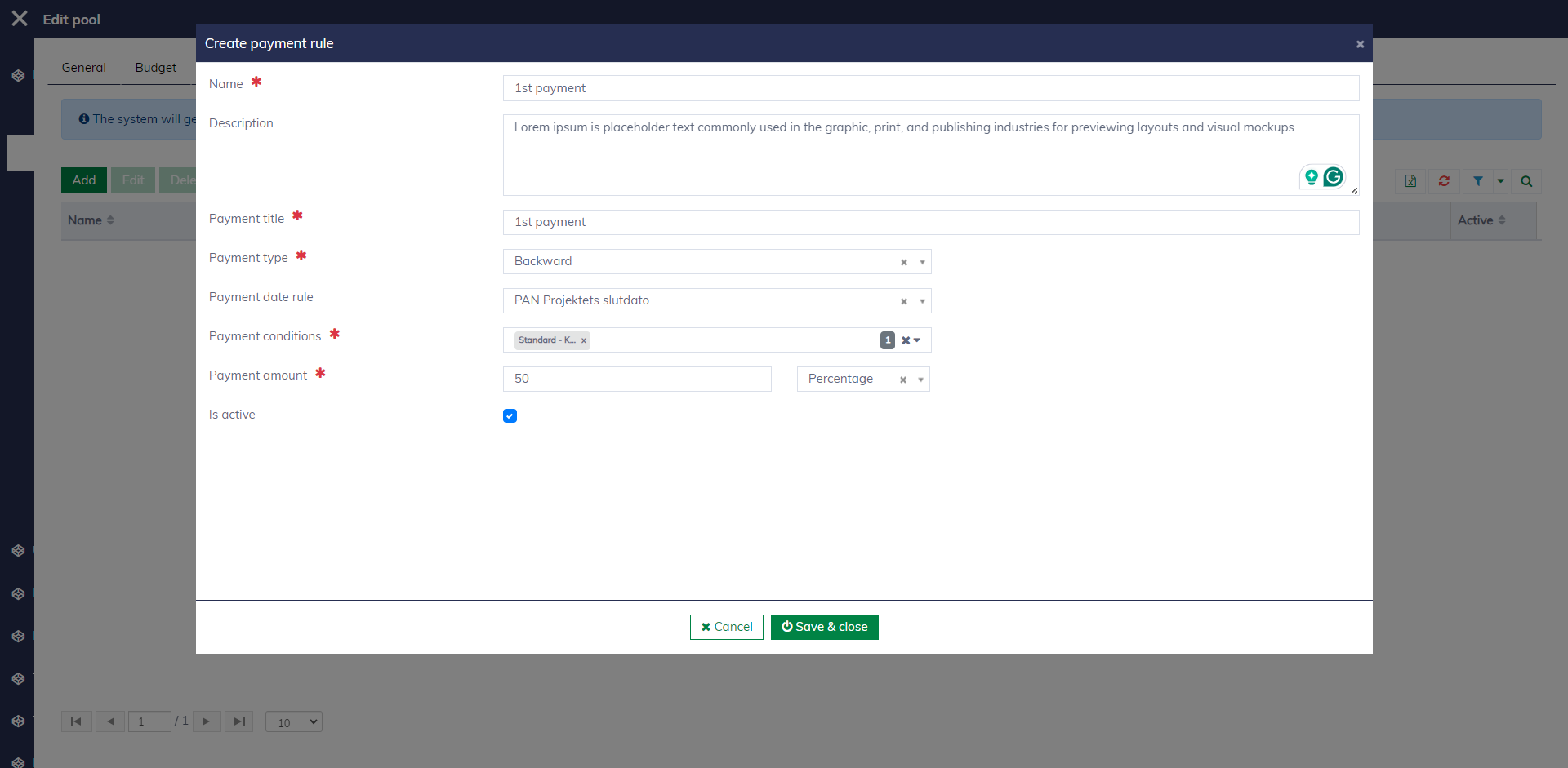Clear the Backward payment type selection

904,262
